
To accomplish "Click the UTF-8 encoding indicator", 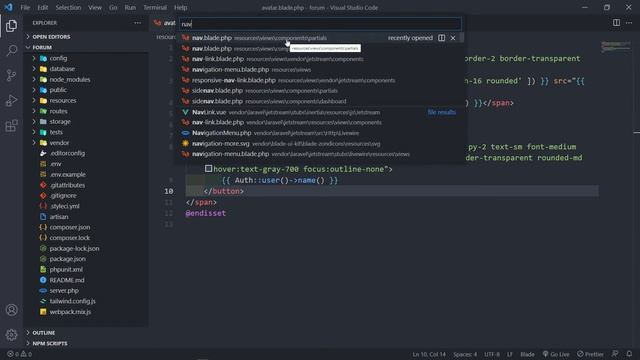I will click(x=492, y=354).
